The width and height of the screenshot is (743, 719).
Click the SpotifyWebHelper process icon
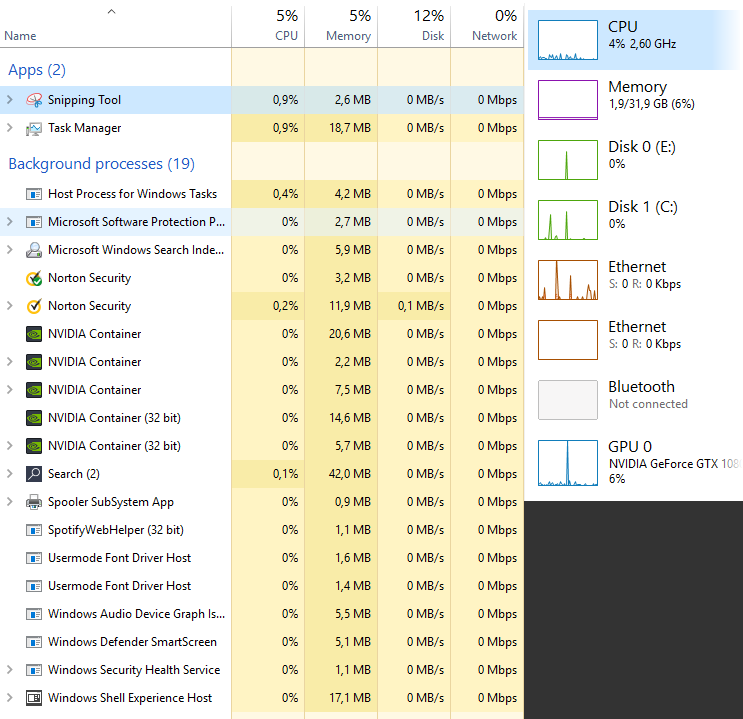click(x=34, y=529)
